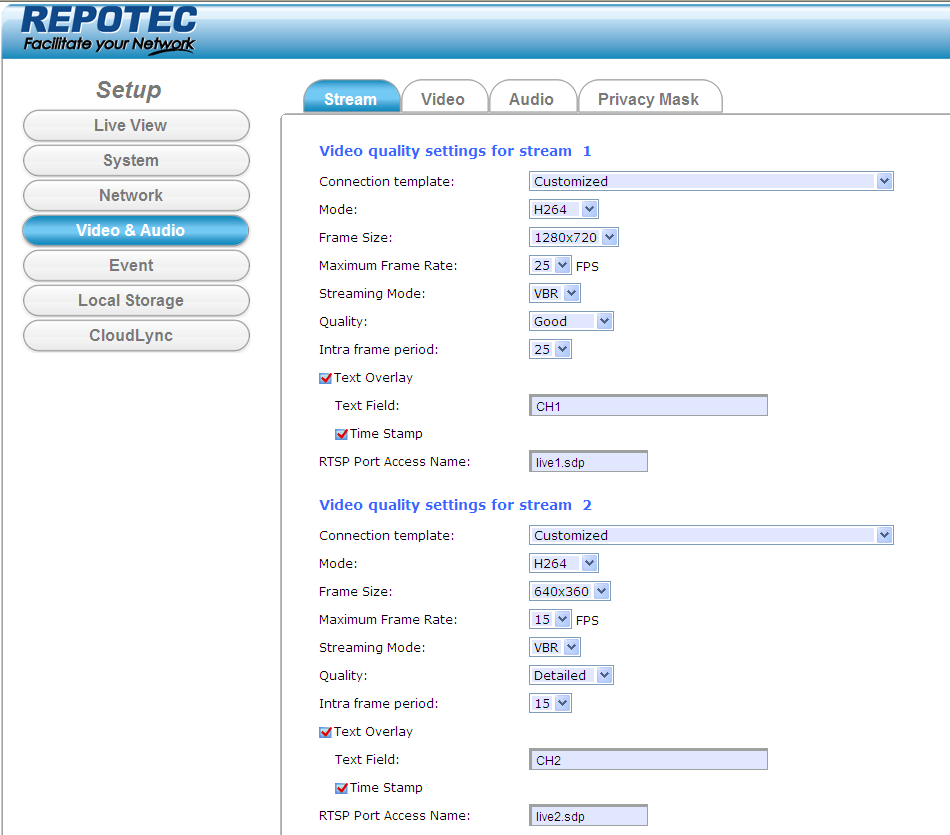Open stream 1 Frame Size dropdown
The image size is (950, 835).
coord(574,238)
